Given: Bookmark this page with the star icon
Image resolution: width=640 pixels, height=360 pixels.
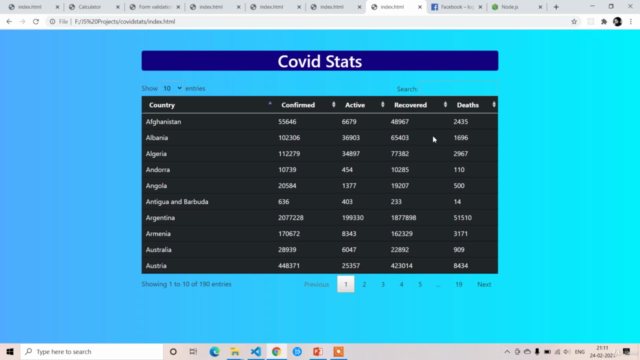Looking at the screenshot, I should [574, 22].
